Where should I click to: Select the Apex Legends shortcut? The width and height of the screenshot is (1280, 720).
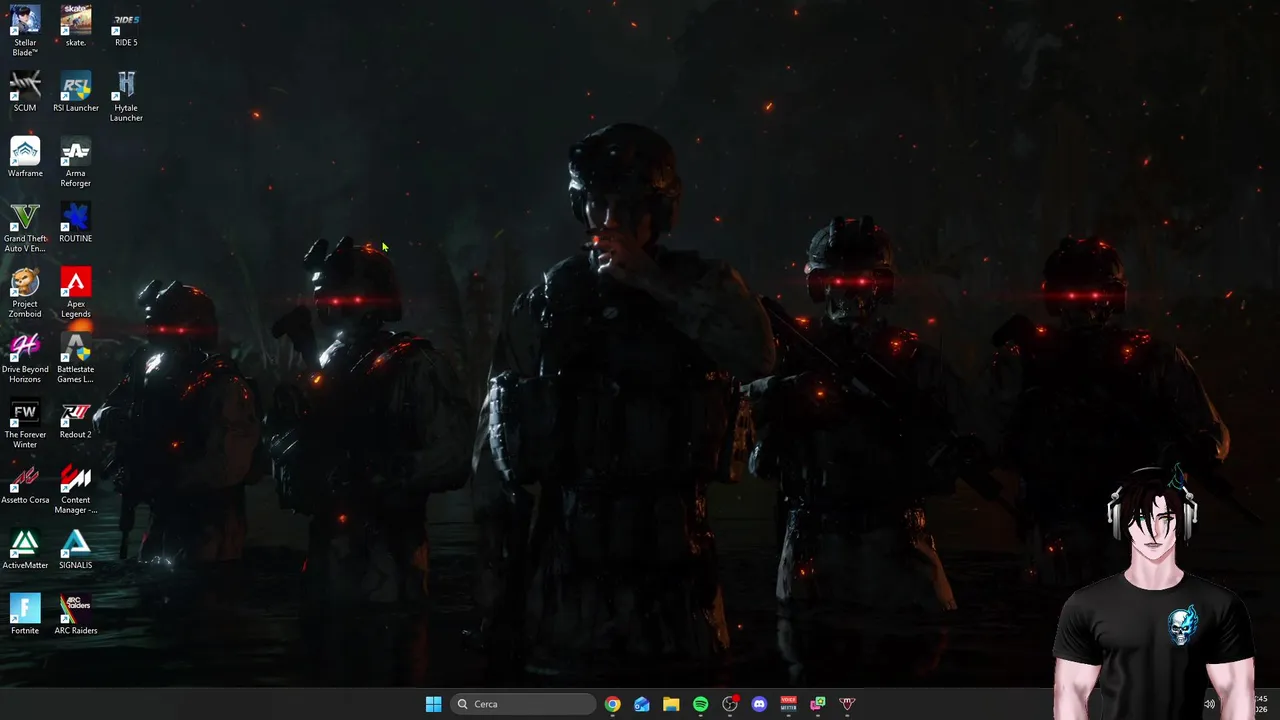click(x=76, y=293)
